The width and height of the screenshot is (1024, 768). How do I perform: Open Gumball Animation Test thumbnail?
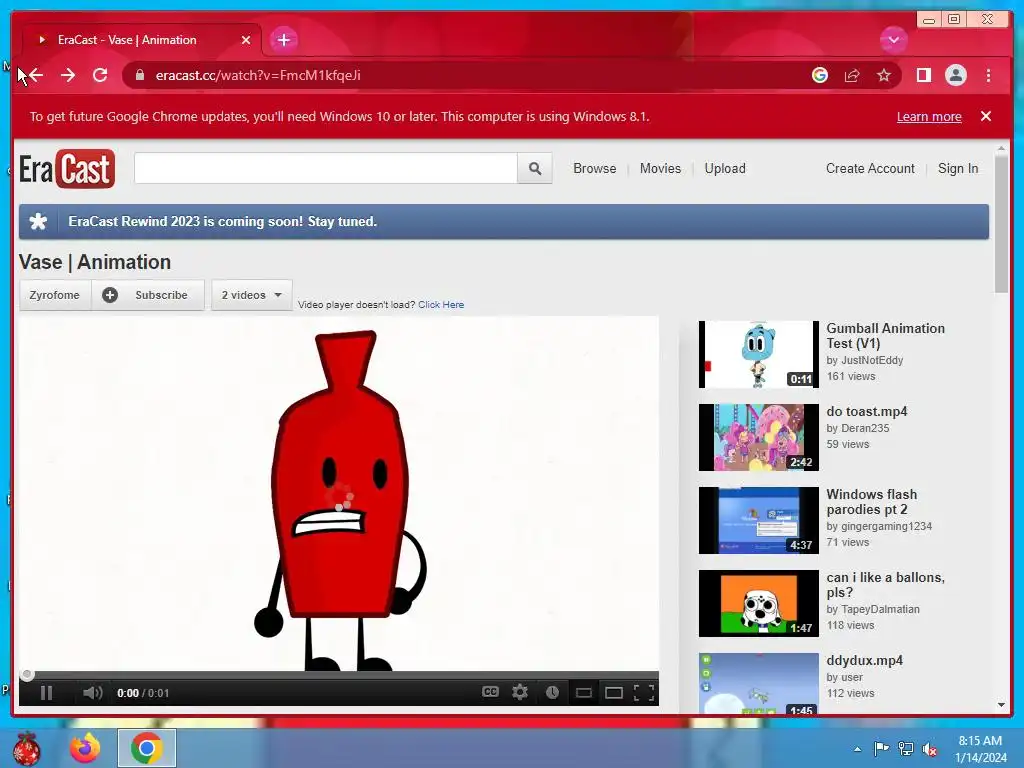759,354
